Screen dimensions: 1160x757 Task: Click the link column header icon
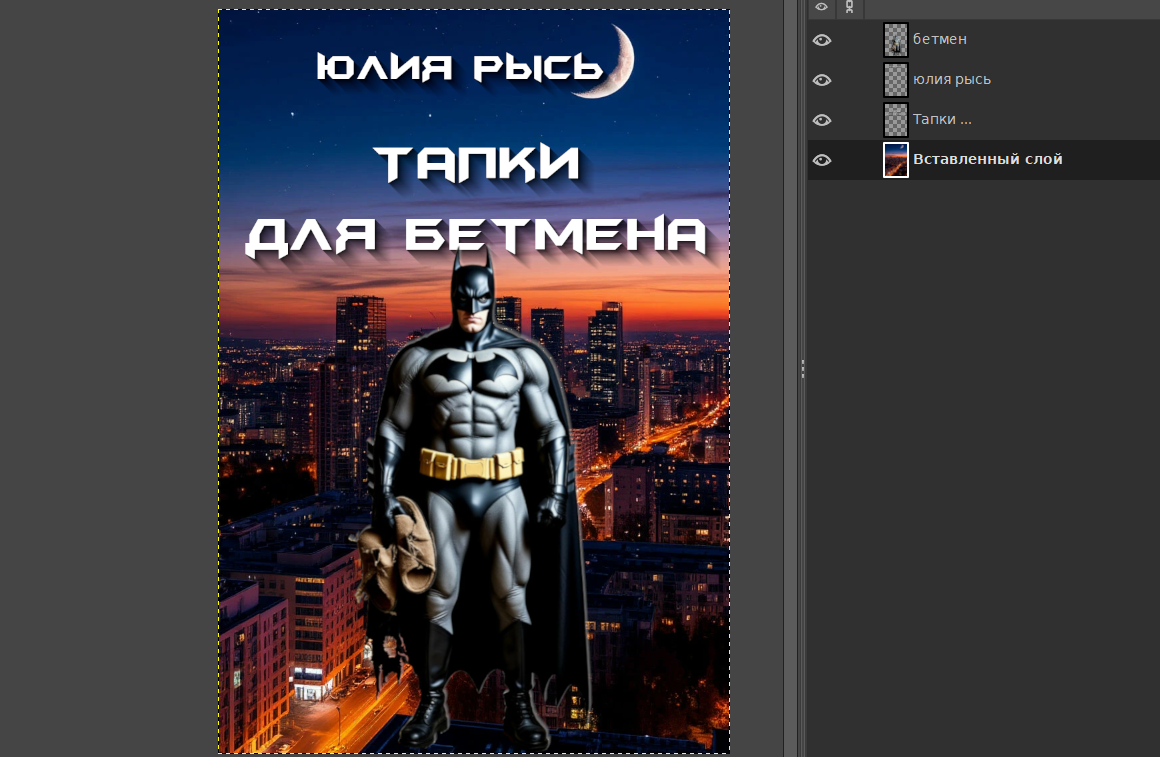point(849,7)
